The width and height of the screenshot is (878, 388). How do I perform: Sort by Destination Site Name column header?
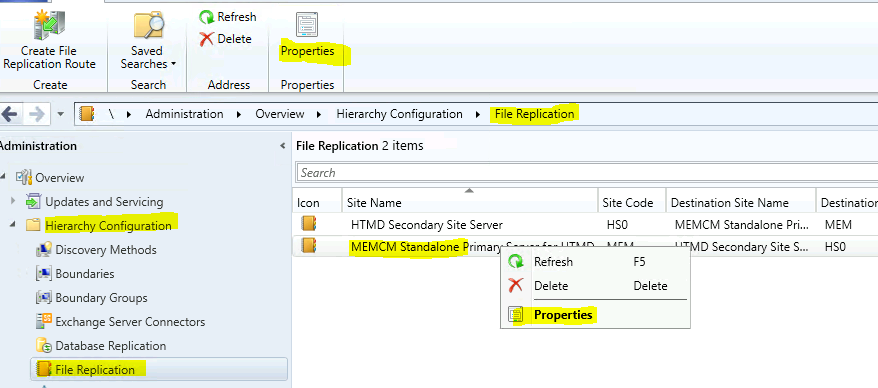[x=740, y=202]
